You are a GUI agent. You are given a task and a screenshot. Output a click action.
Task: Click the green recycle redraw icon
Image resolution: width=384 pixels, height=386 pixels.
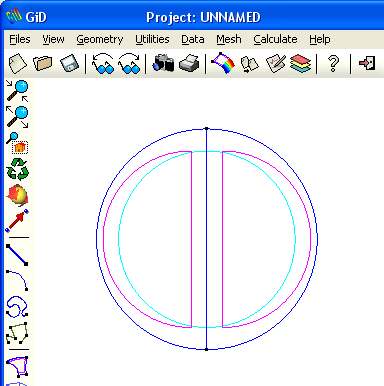pyautogui.click(x=18, y=169)
